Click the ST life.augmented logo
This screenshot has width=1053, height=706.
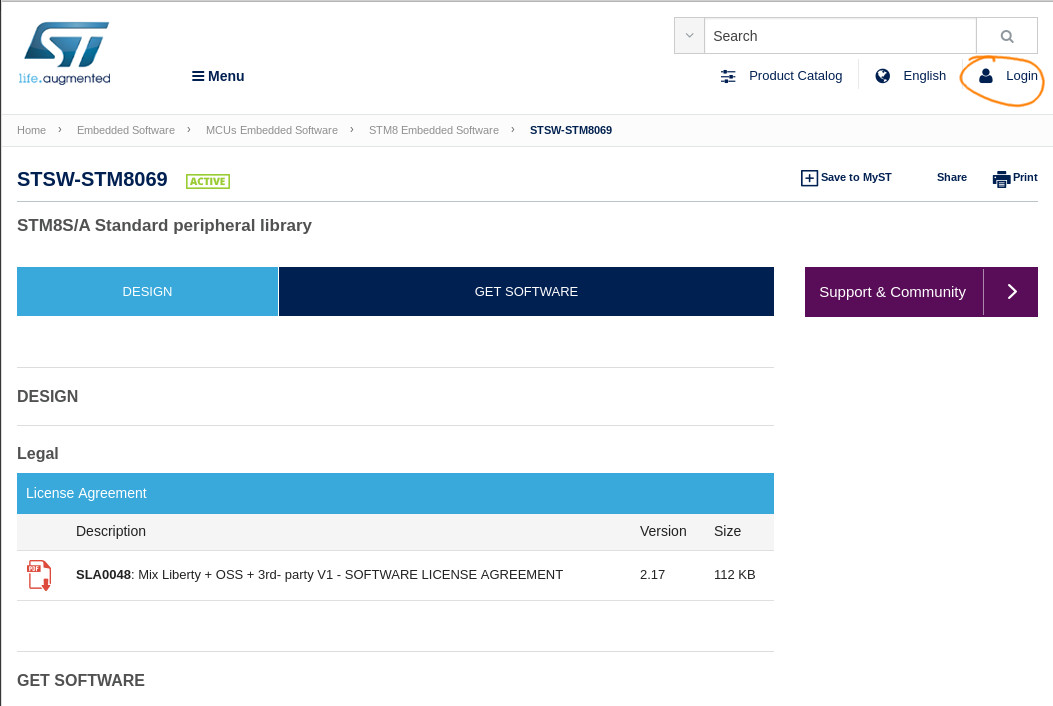pos(65,53)
